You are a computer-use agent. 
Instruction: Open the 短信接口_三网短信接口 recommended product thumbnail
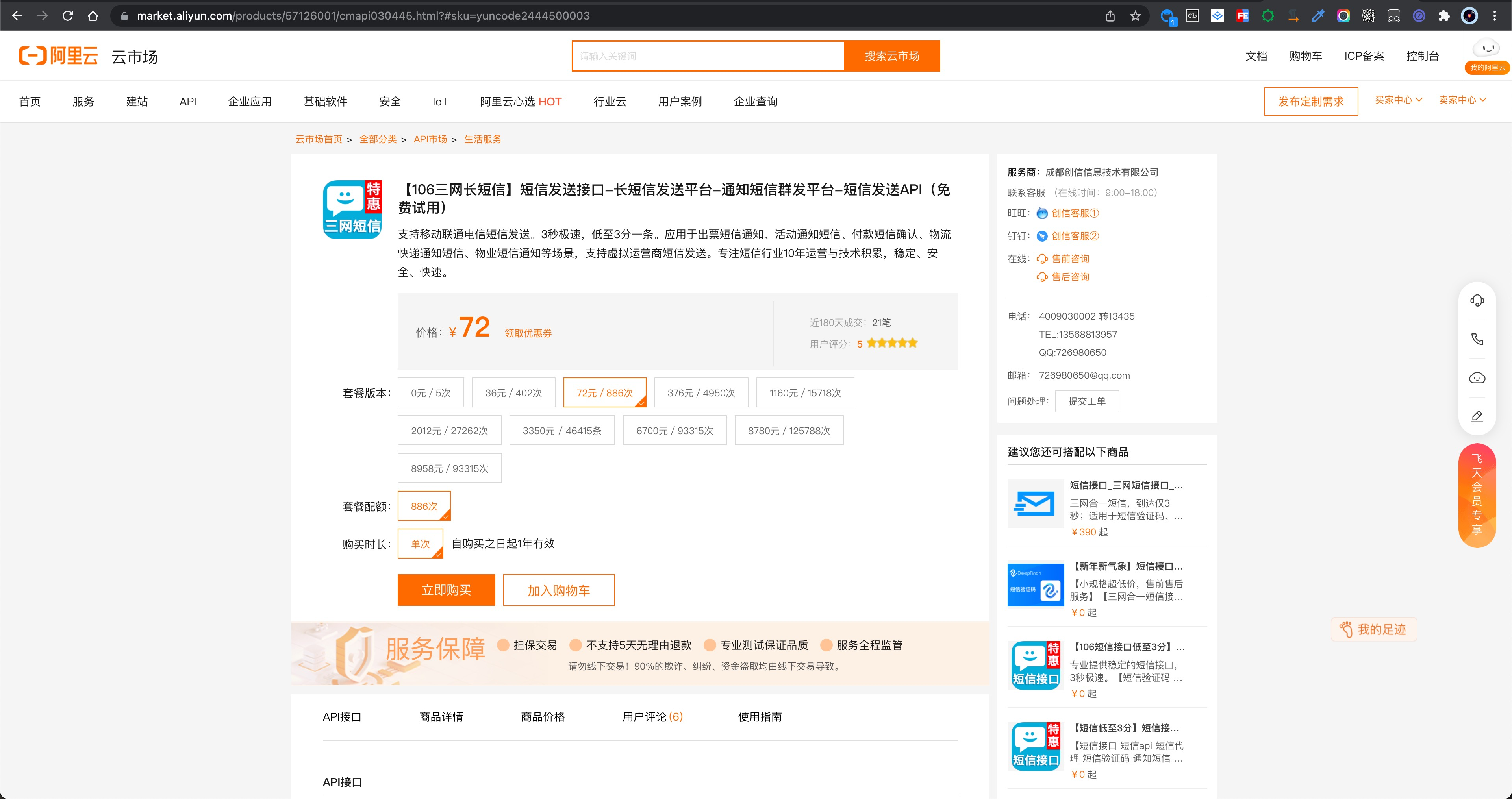click(x=1036, y=503)
